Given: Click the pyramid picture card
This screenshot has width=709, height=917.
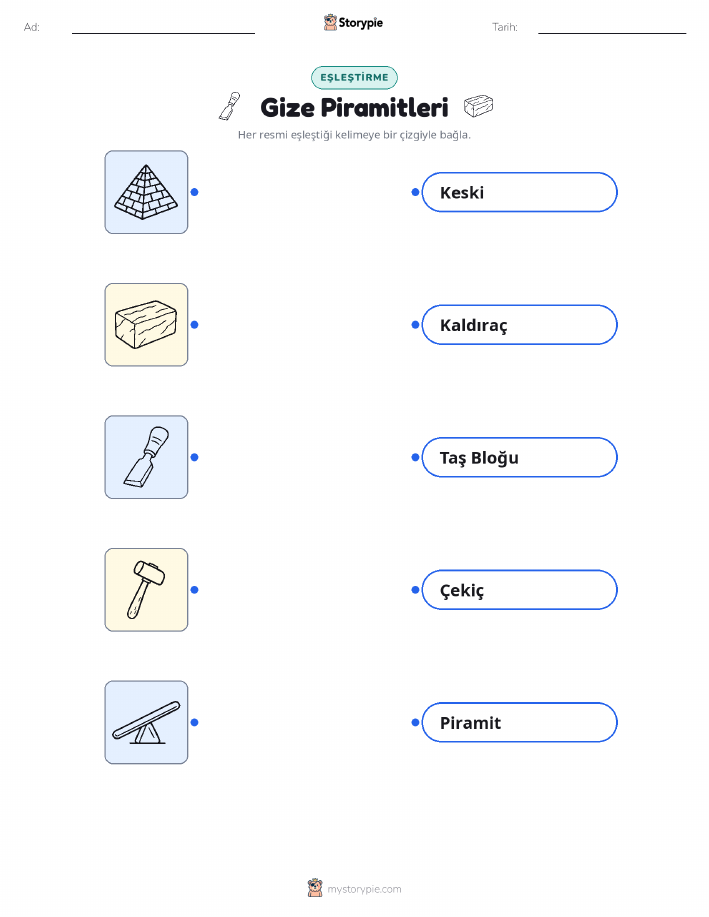Looking at the screenshot, I should [146, 192].
